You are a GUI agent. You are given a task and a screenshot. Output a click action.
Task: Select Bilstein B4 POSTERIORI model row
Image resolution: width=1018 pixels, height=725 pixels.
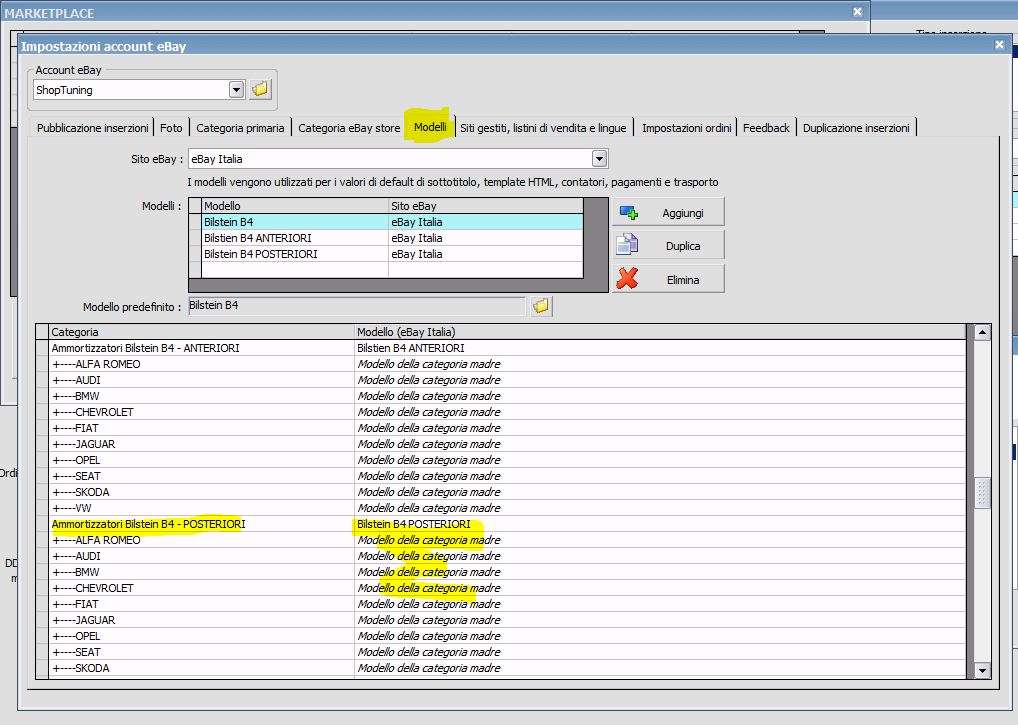[x=260, y=254]
